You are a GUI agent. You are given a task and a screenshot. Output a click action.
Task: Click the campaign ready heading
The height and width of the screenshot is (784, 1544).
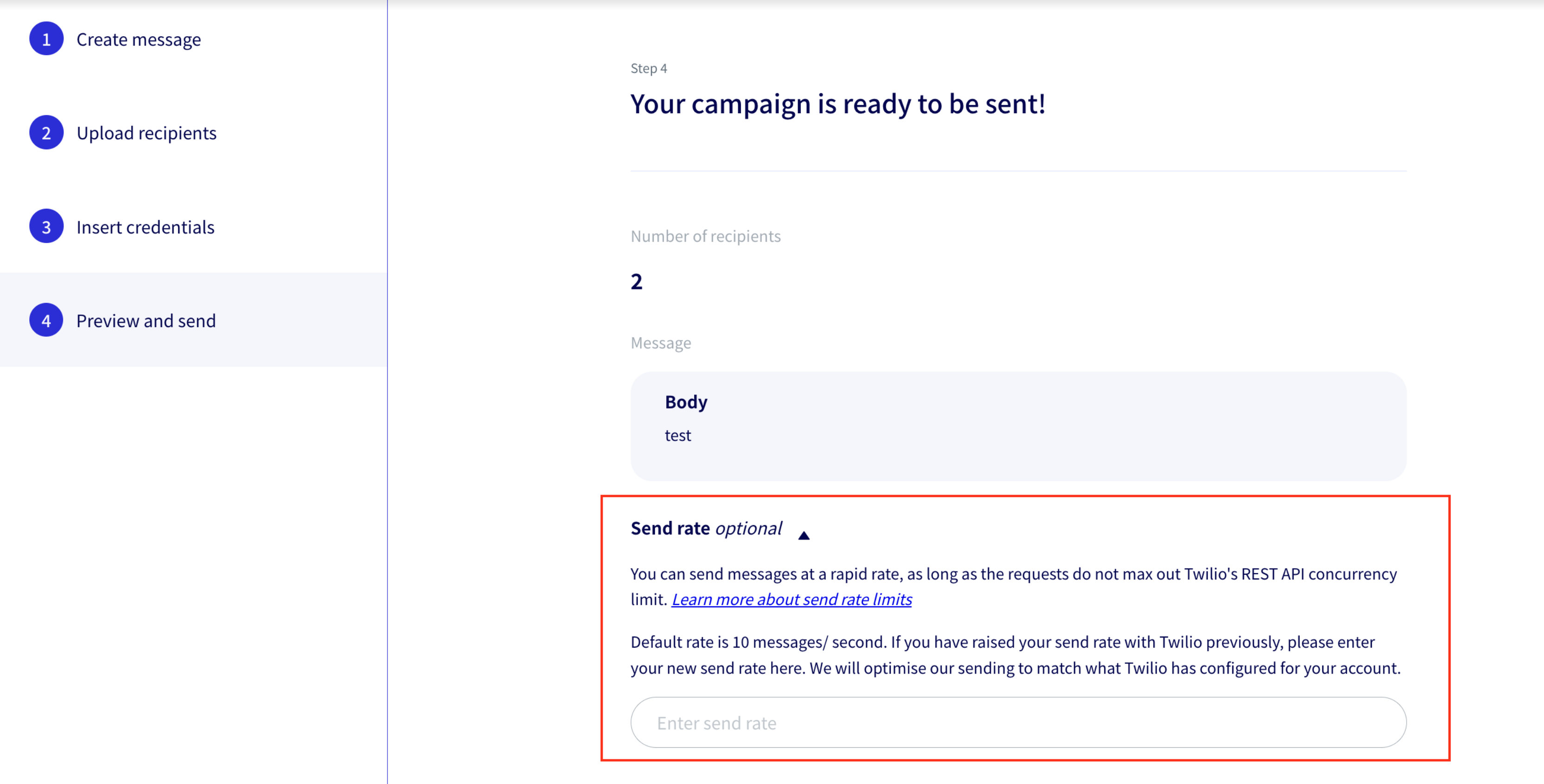837,104
